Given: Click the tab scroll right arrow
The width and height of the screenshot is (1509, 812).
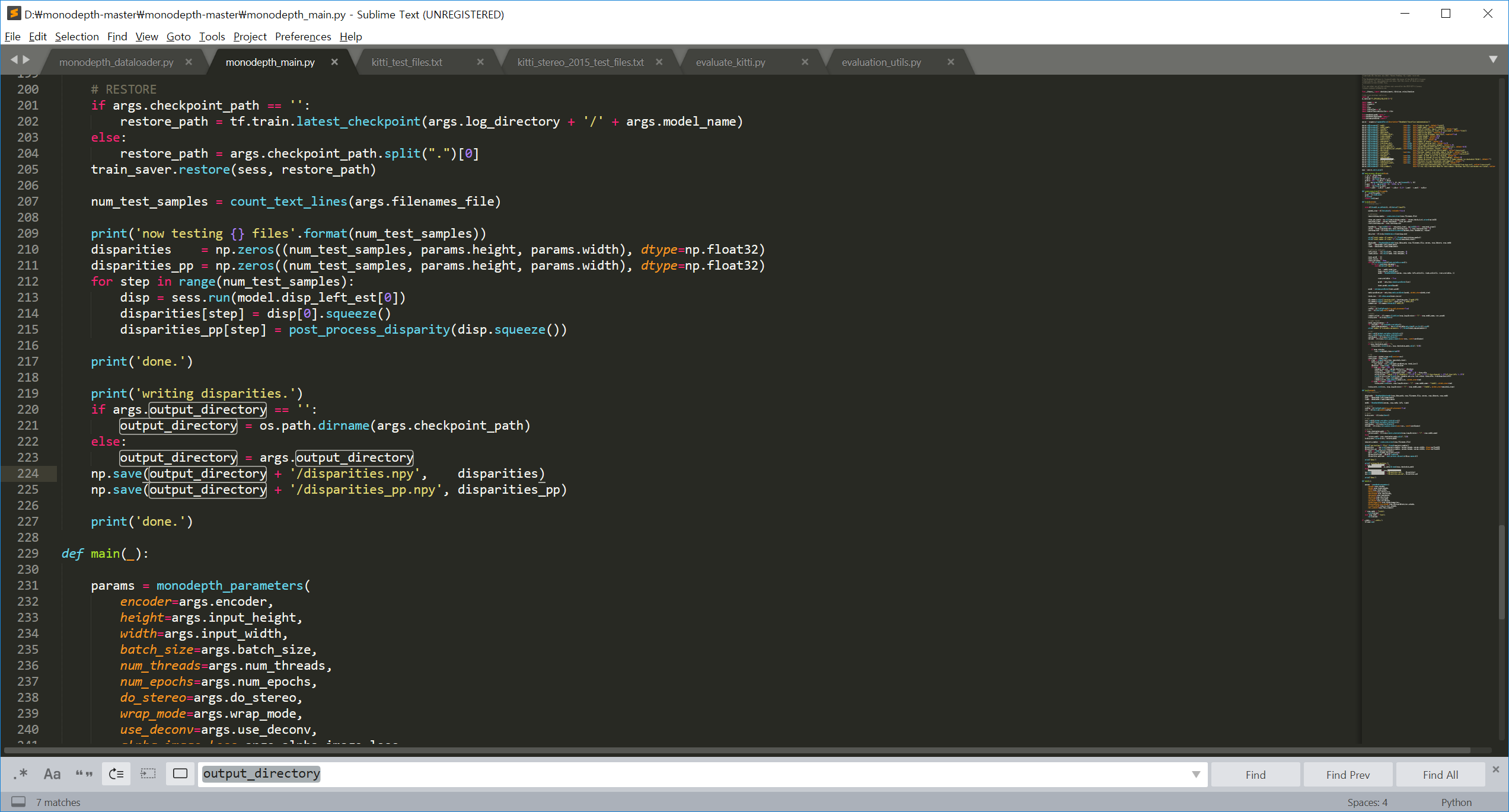Looking at the screenshot, I should click(26, 59).
